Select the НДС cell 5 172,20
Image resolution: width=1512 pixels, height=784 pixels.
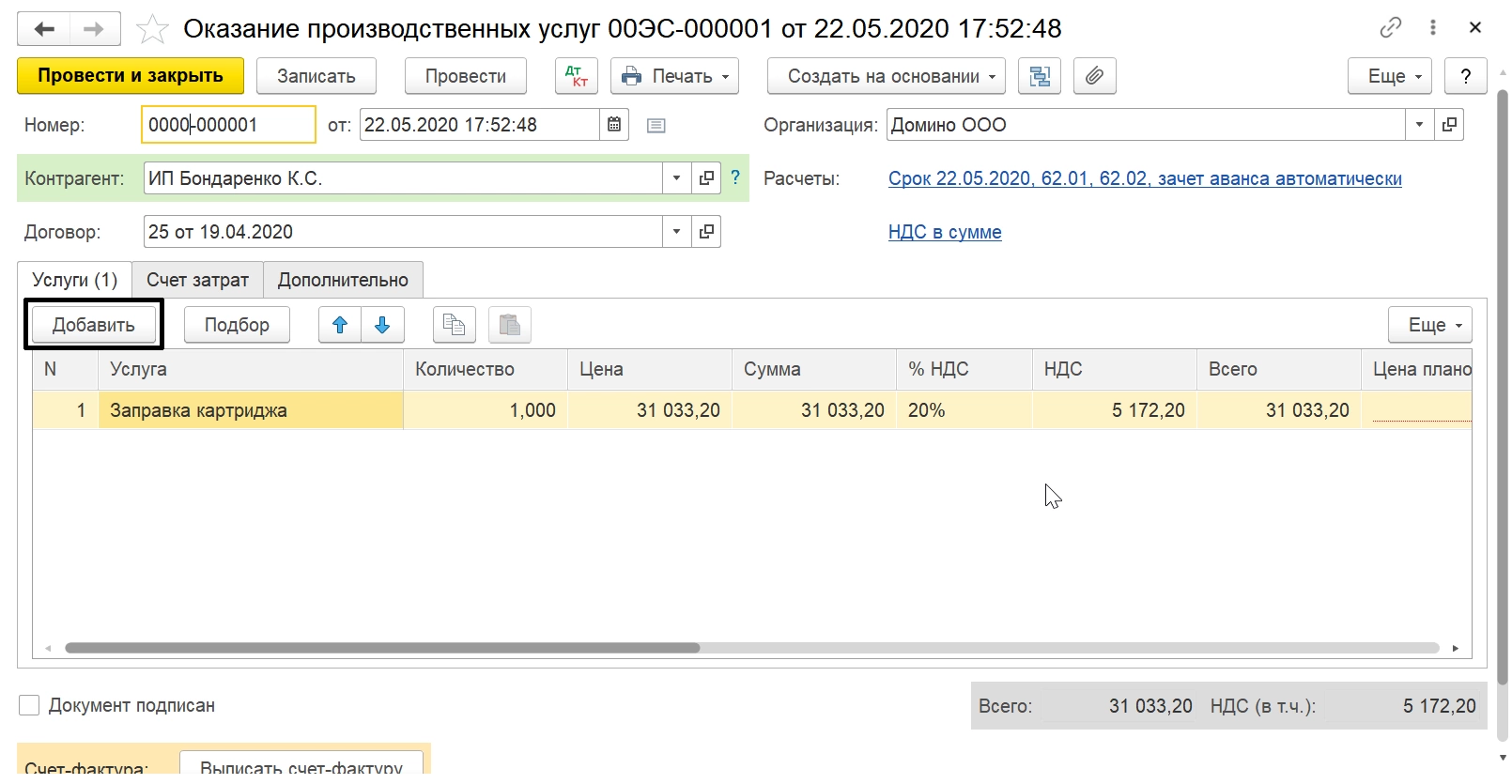(x=1115, y=410)
